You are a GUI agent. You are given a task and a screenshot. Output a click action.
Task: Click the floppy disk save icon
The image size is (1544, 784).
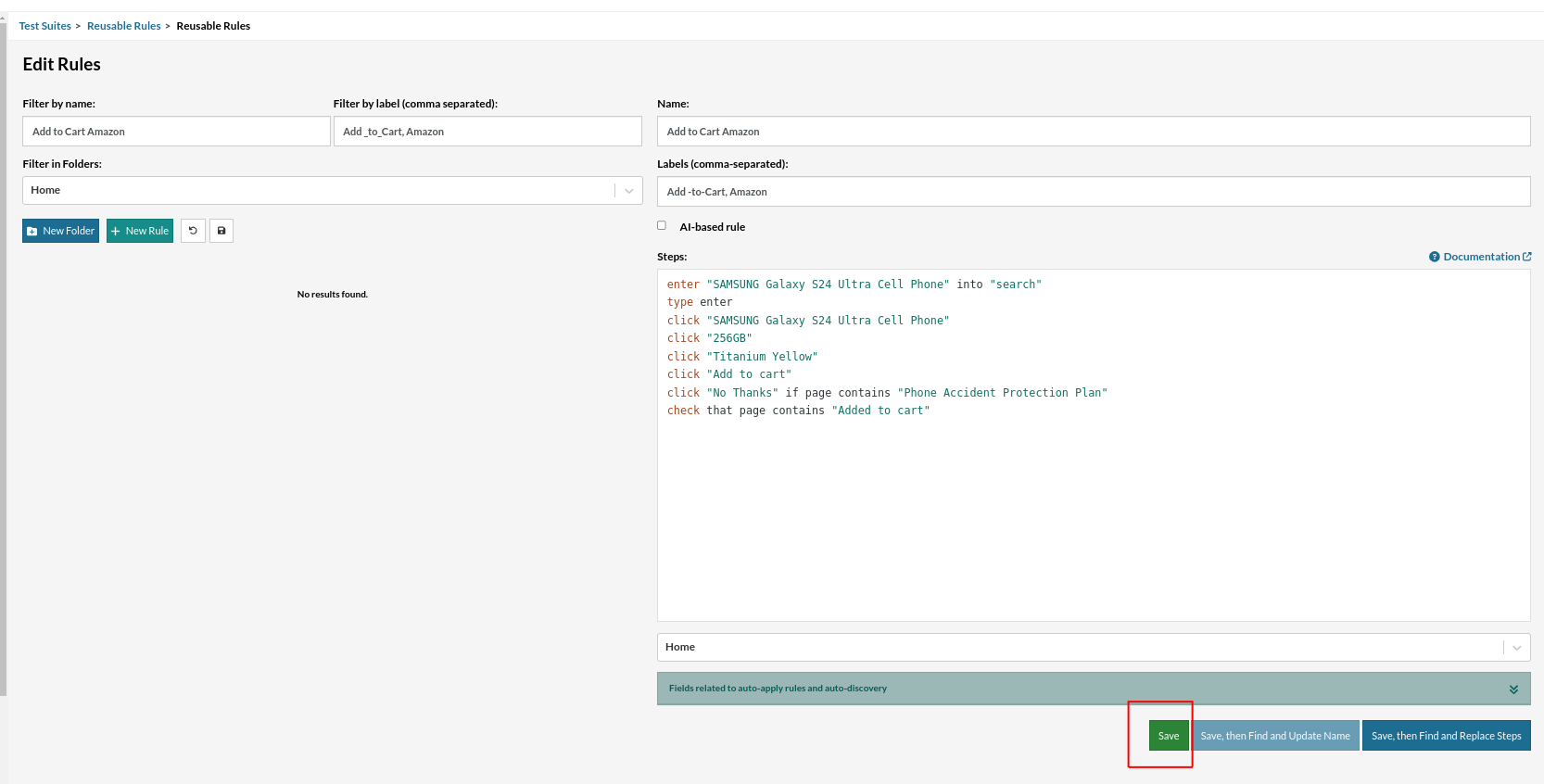221,231
